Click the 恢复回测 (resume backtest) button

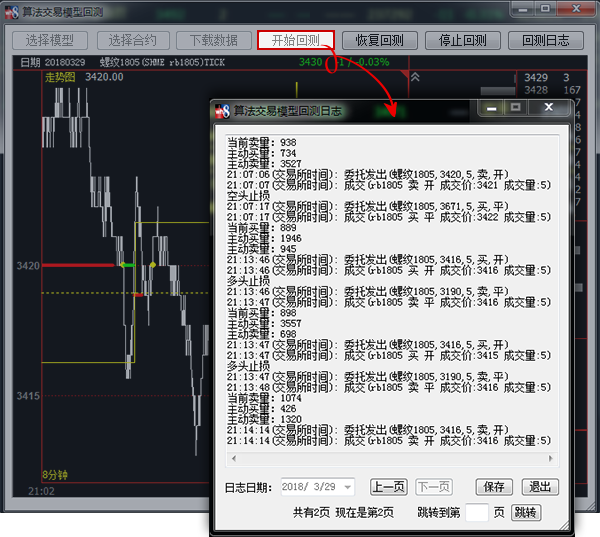379,40
